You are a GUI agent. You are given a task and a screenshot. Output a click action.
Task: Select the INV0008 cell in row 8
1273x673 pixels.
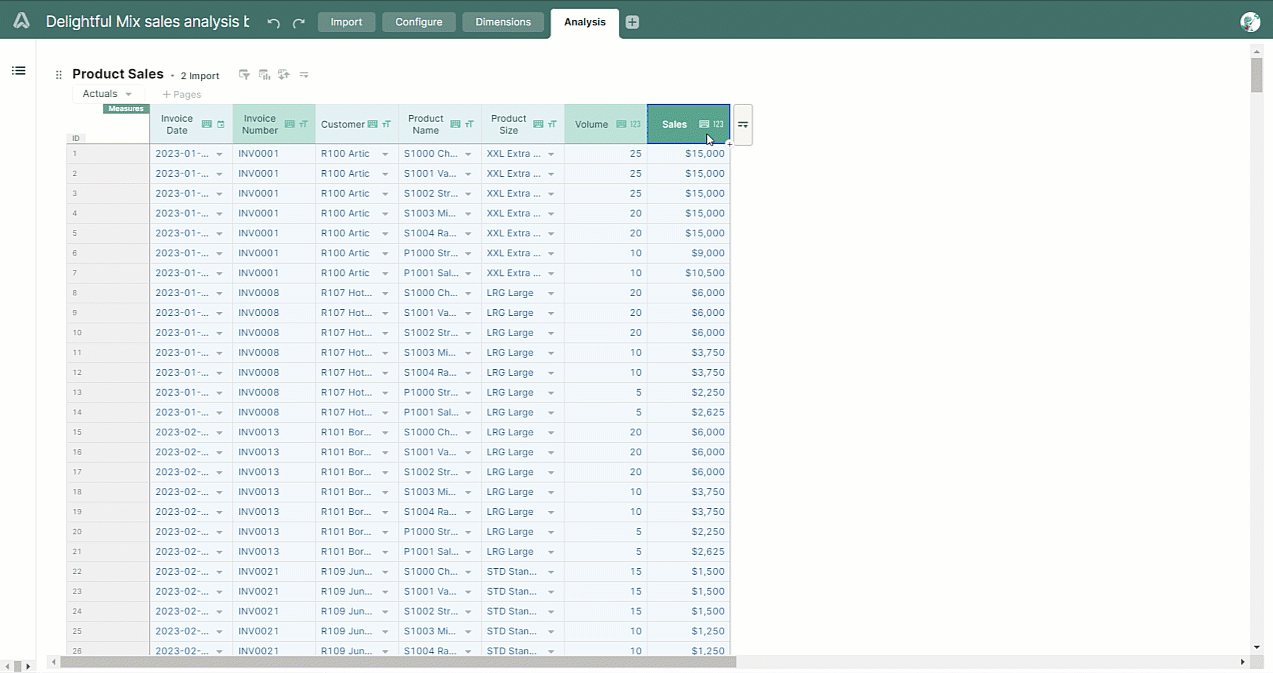(274, 293)
